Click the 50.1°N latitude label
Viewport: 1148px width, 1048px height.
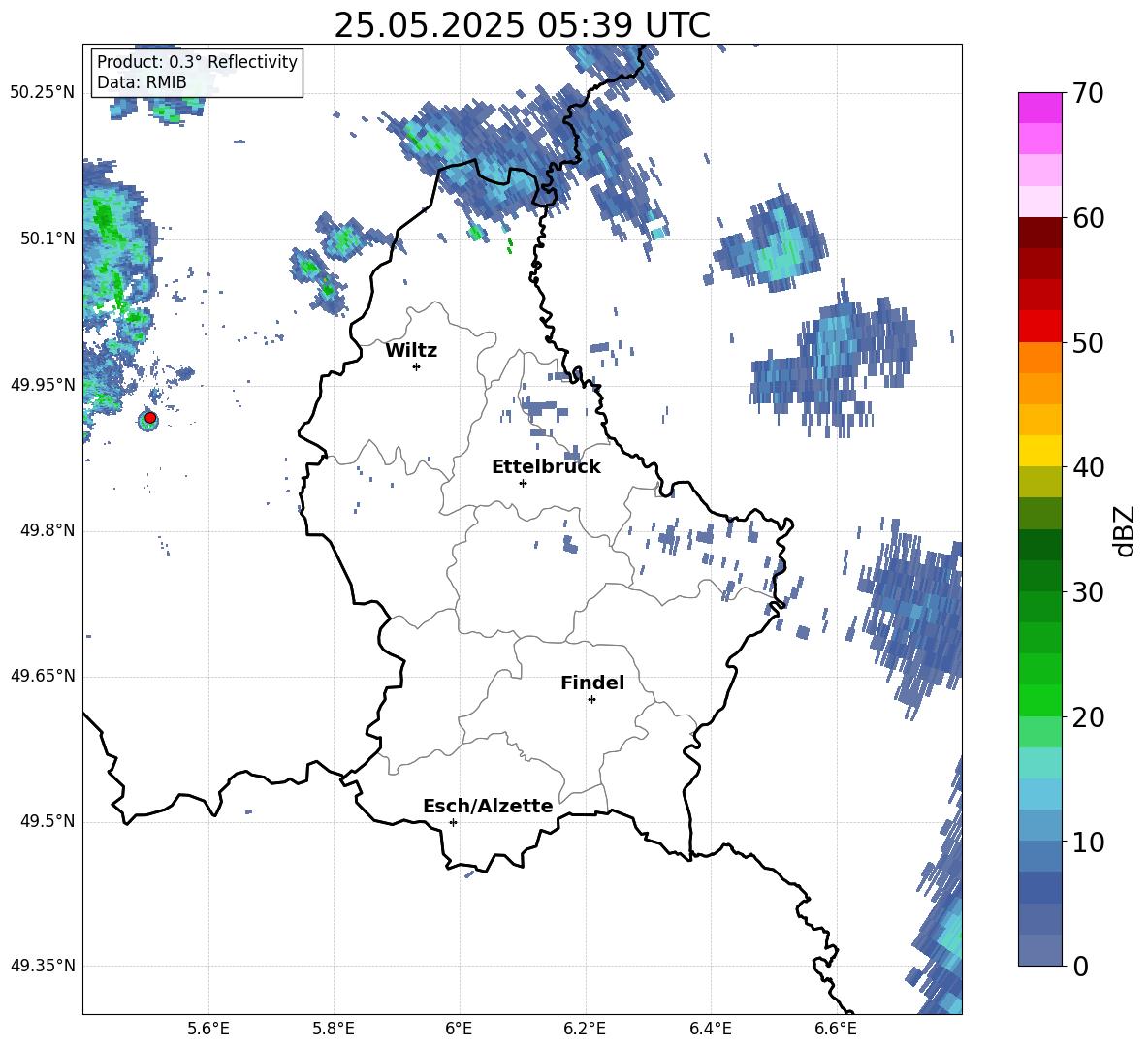pos(48,238)
